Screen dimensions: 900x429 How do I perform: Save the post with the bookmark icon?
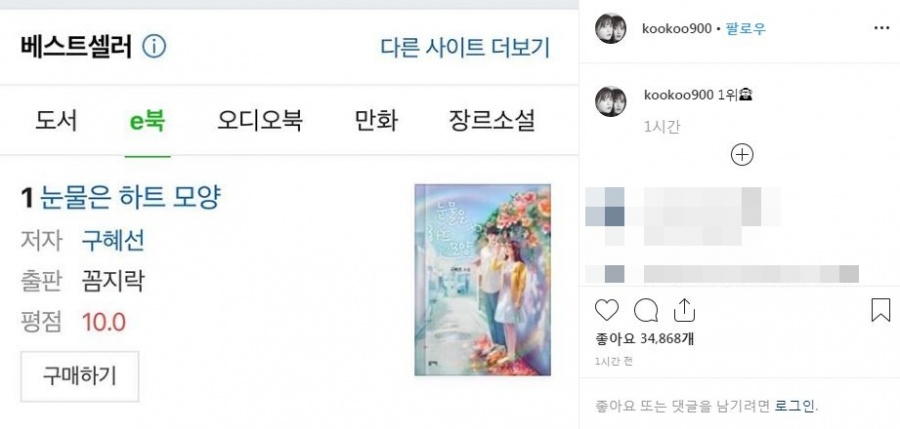point(880,311)
